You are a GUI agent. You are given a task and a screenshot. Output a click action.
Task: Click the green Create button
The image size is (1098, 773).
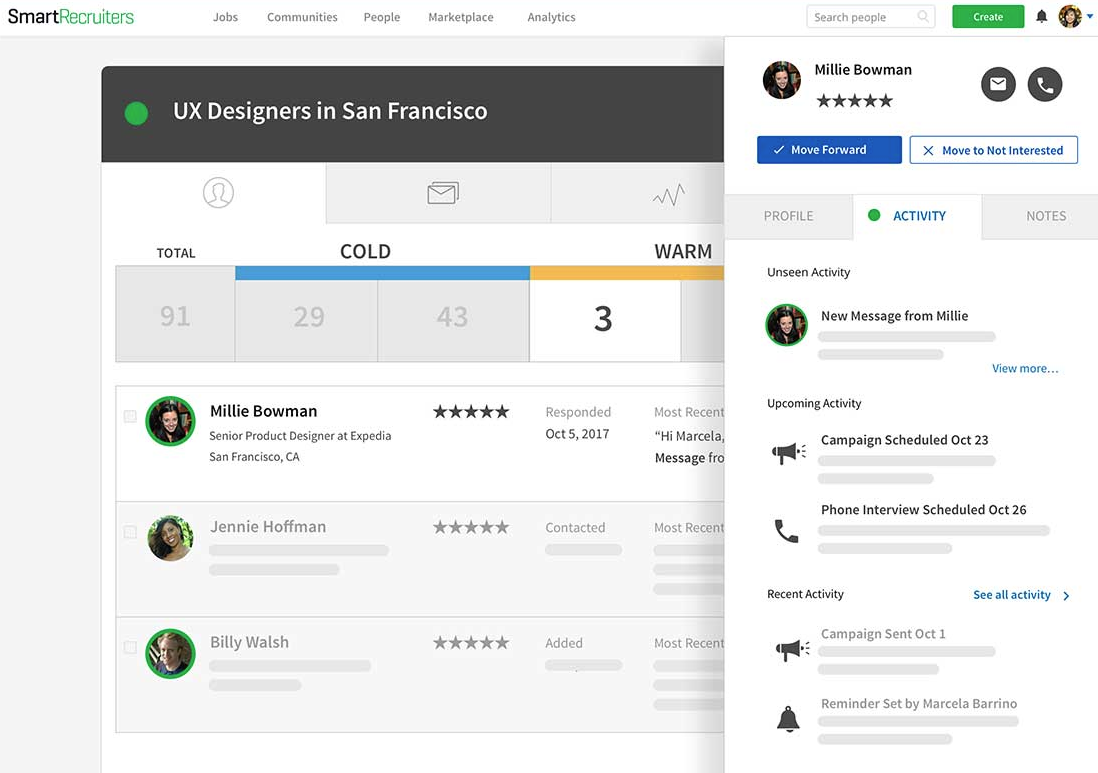point(988,16)
